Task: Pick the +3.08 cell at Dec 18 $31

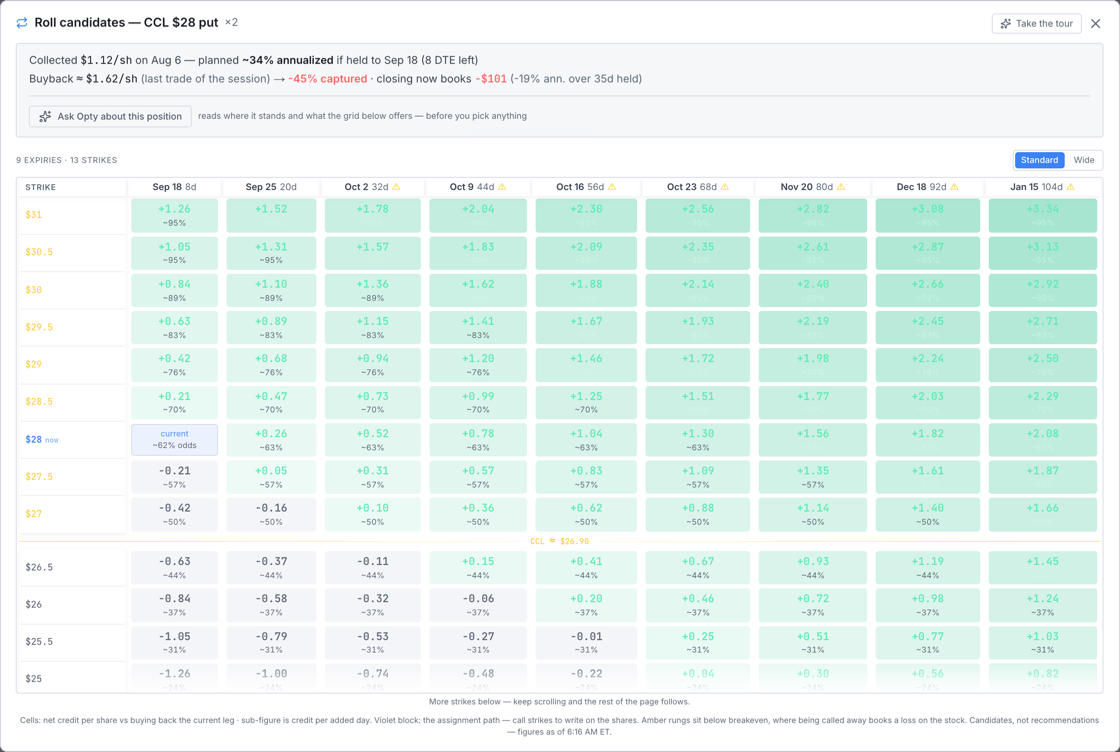Action: 927,216
